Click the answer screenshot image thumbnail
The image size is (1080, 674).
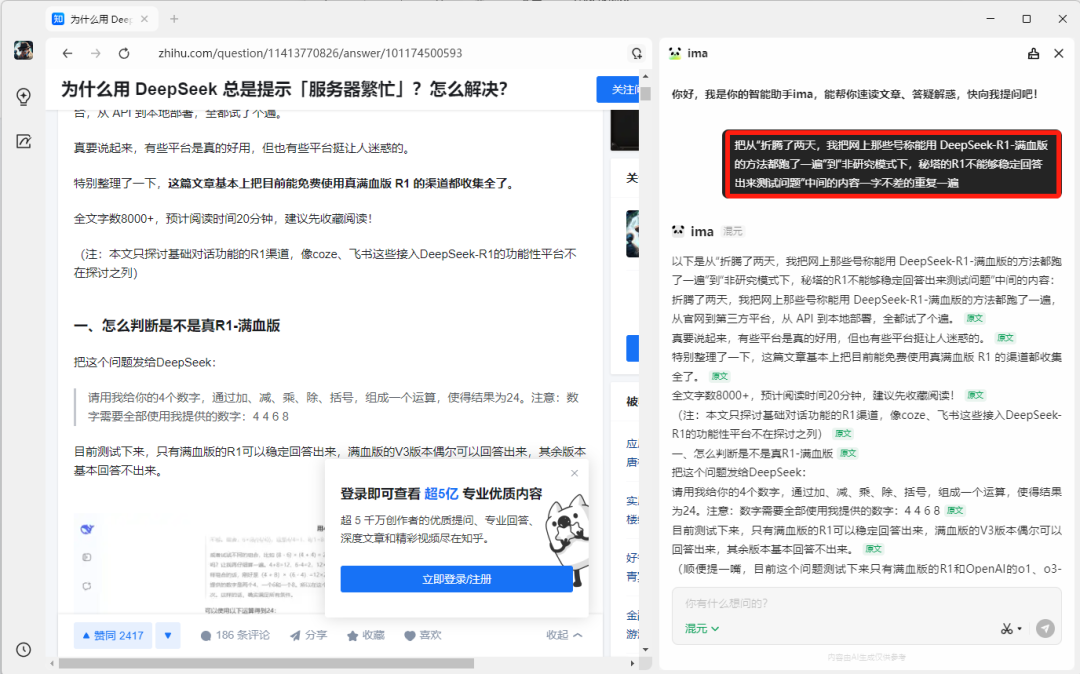click(x=200, y=562)
